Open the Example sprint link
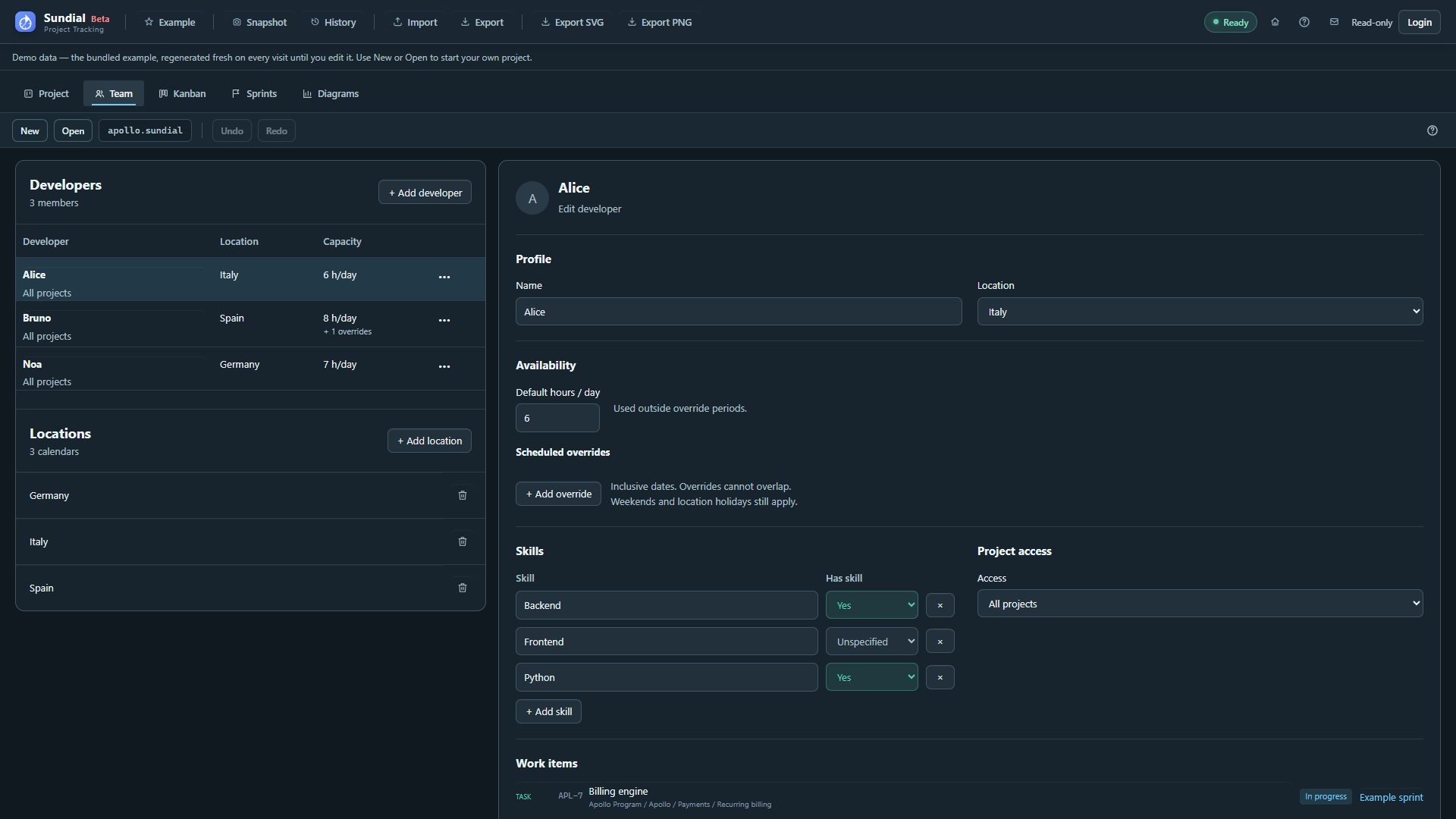 coord(1391,797)
